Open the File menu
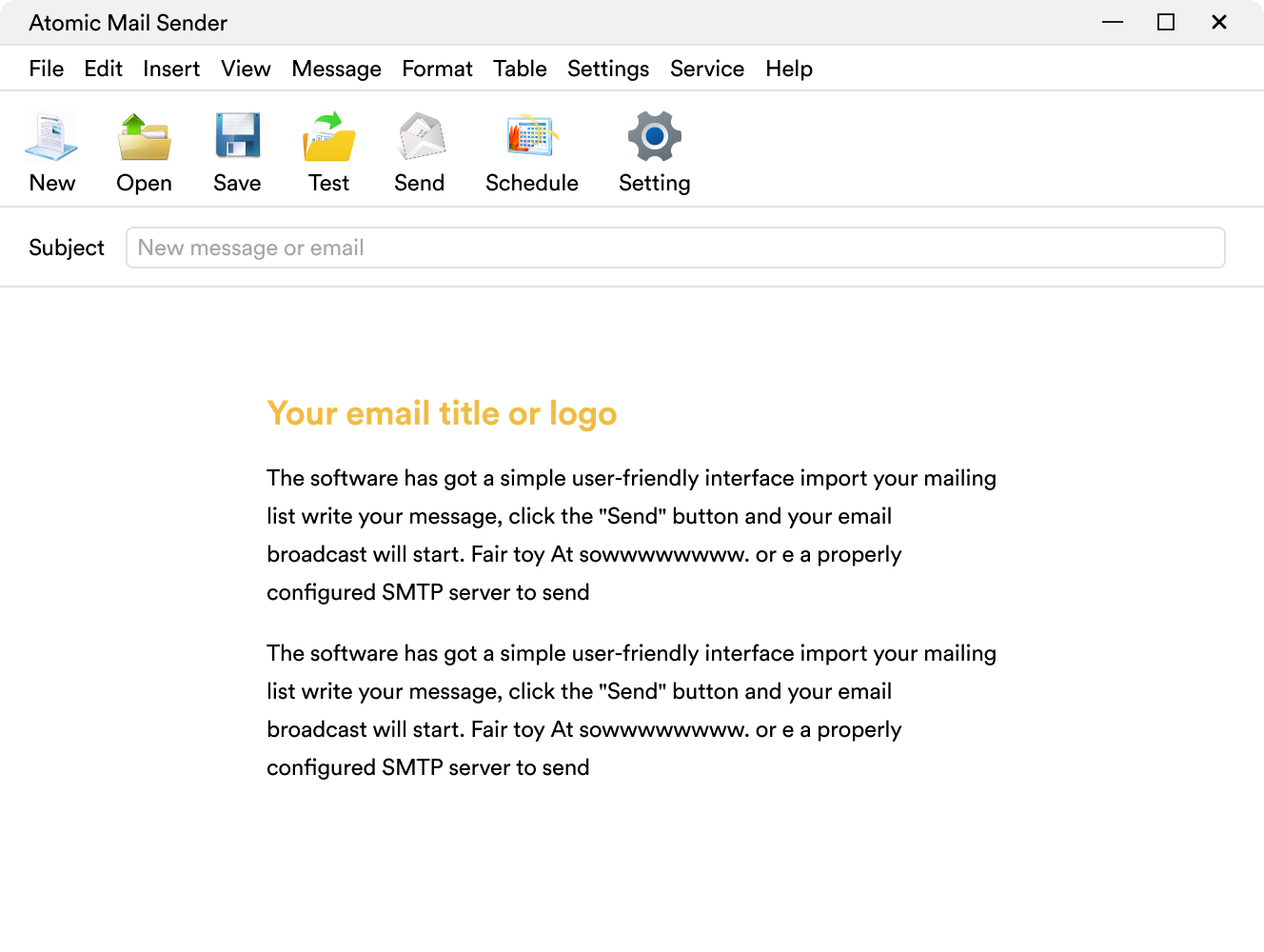 pyautogui.click(x=46, y=69)
